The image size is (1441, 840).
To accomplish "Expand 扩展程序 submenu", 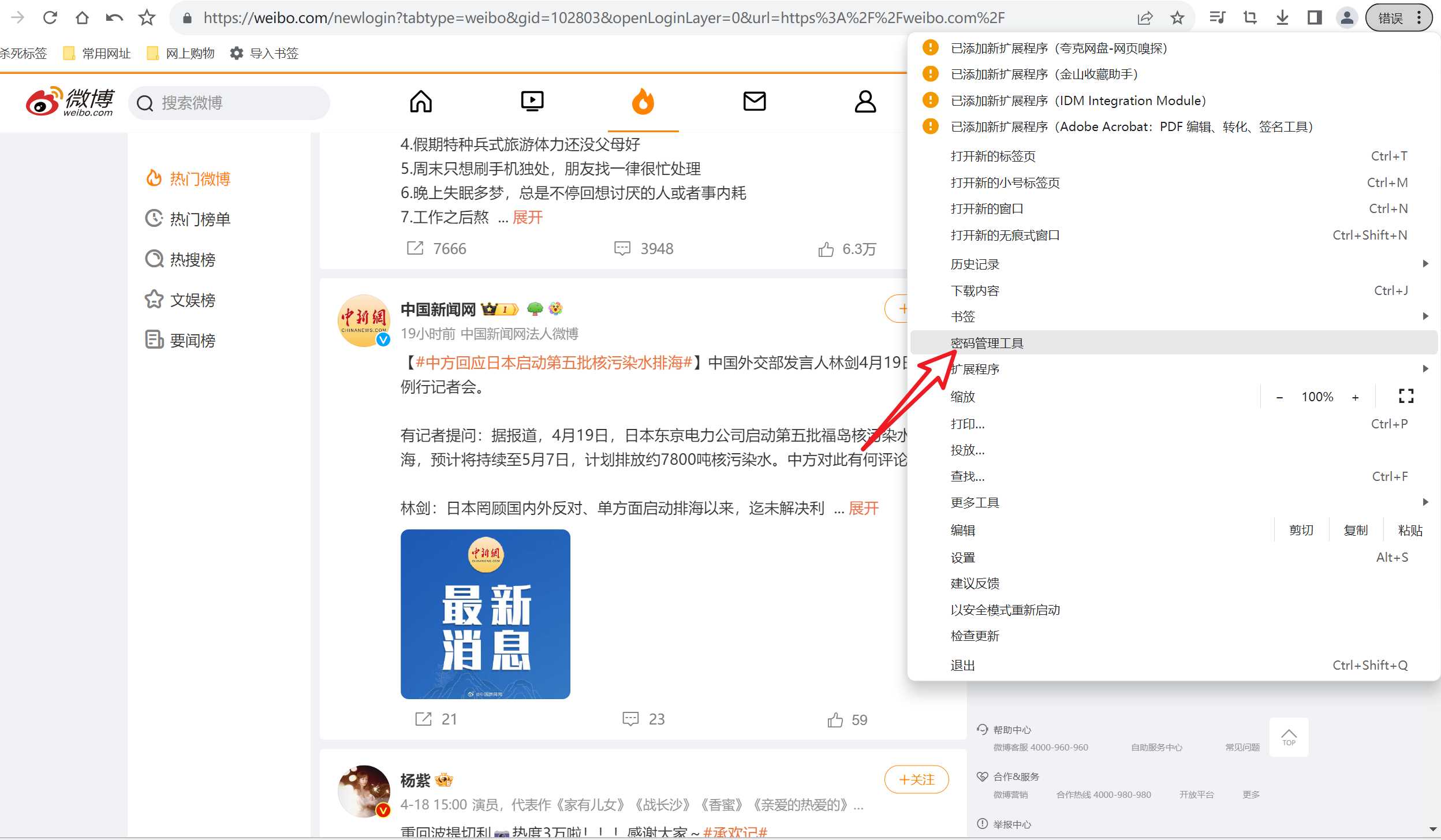I will (1174, 369).
